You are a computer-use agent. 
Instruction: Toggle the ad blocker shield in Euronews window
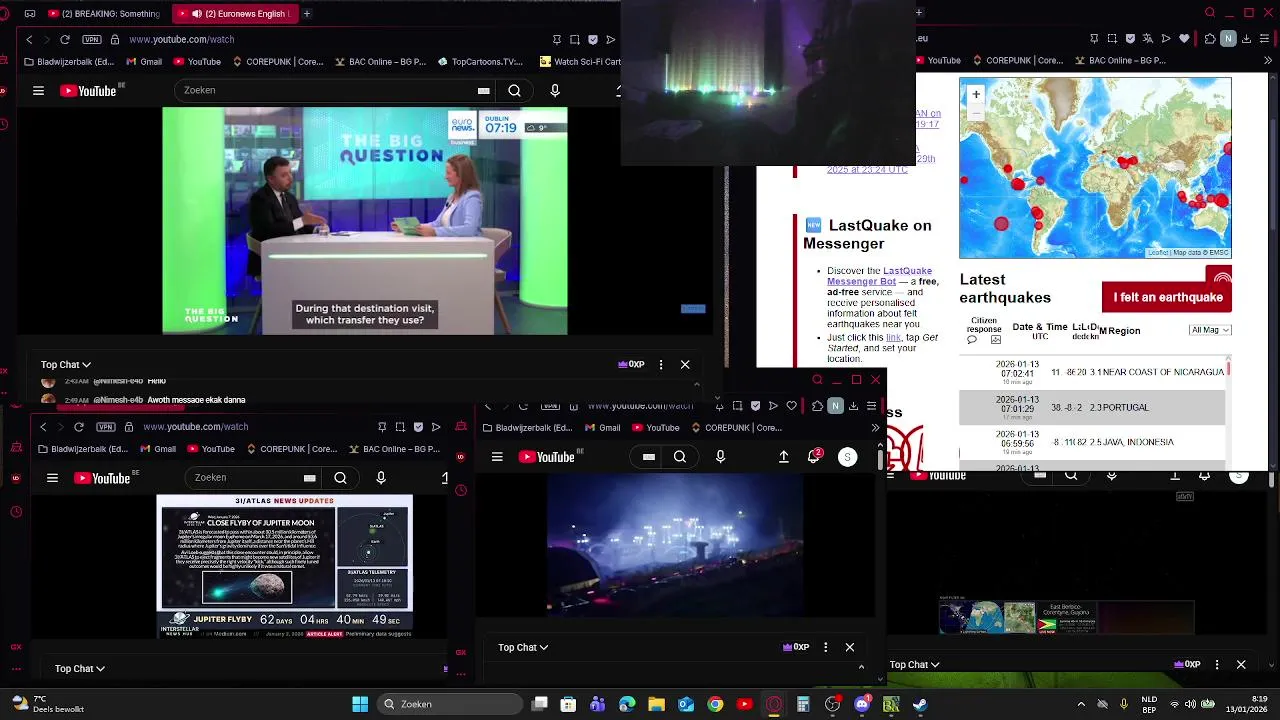coord(593,39)
